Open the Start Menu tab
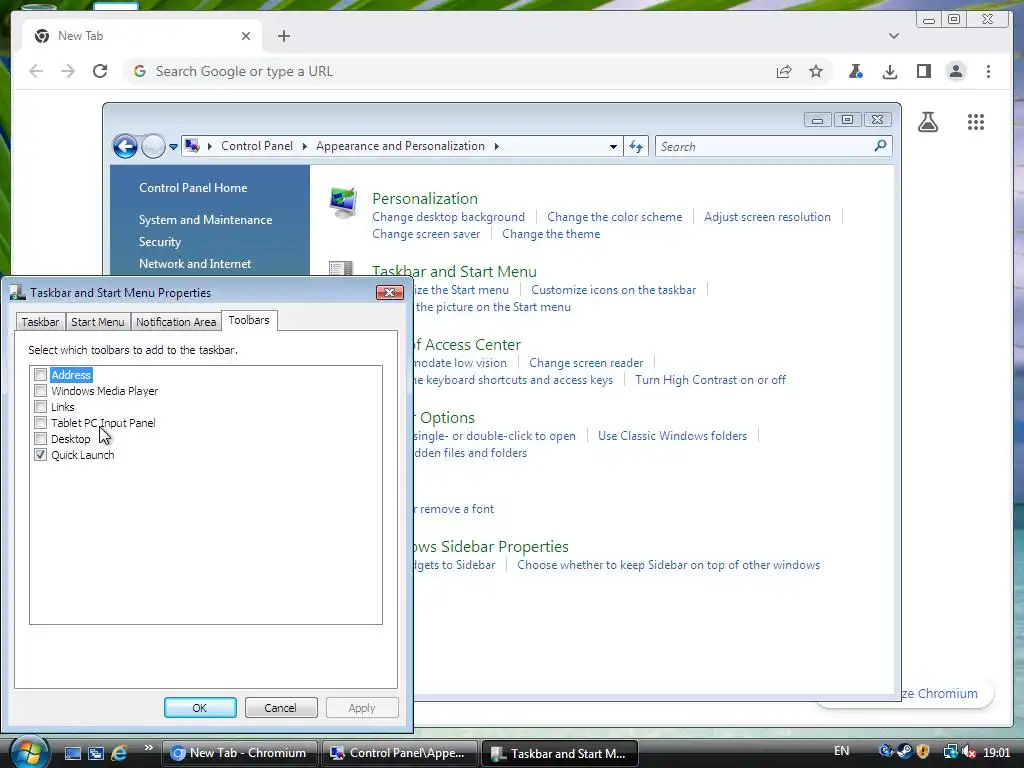The width and height of the screenshot is (1024, 768). tap(97, 322)
